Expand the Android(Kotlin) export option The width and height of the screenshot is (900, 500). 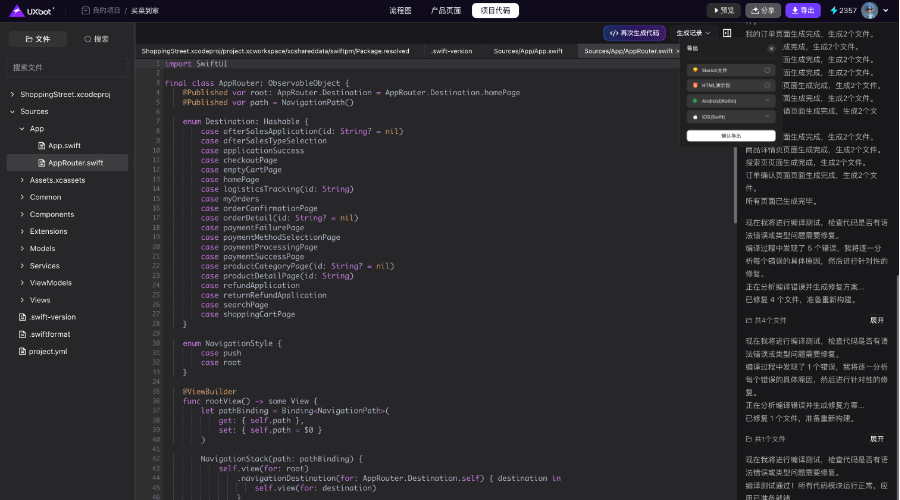click(x=767, y=101)
